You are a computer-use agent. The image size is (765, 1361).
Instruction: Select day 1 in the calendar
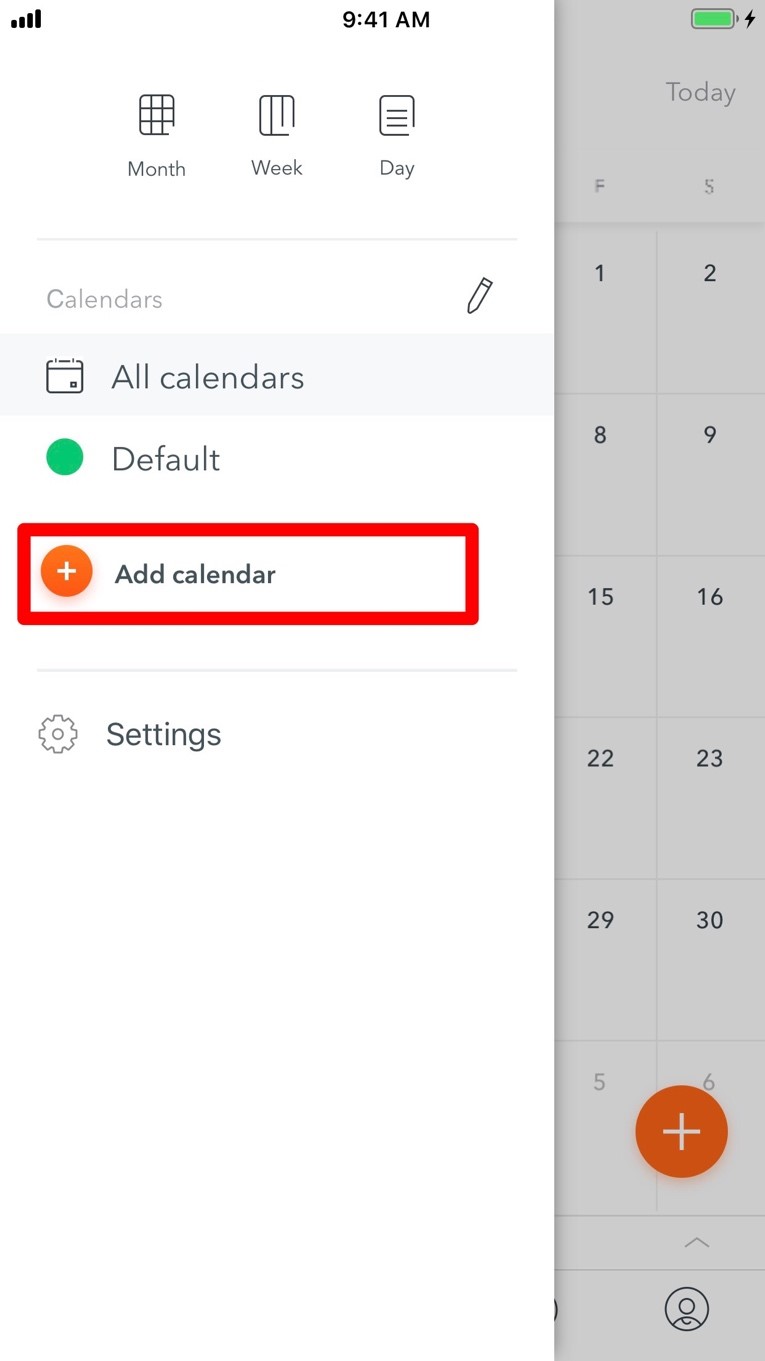(x=600, y=273)
